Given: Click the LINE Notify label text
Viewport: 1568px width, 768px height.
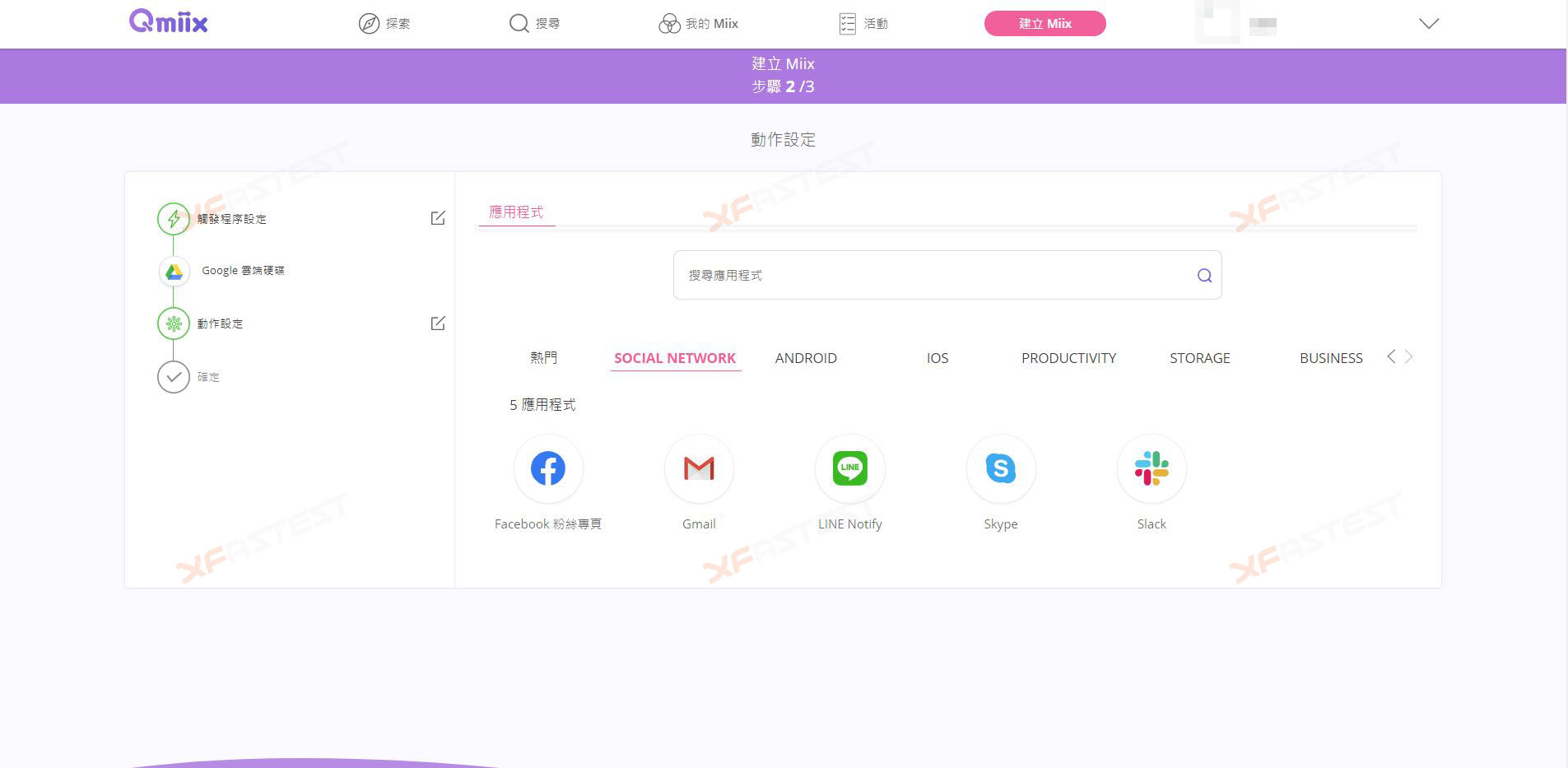Looking at the screenshot, I should coord(850,524).
